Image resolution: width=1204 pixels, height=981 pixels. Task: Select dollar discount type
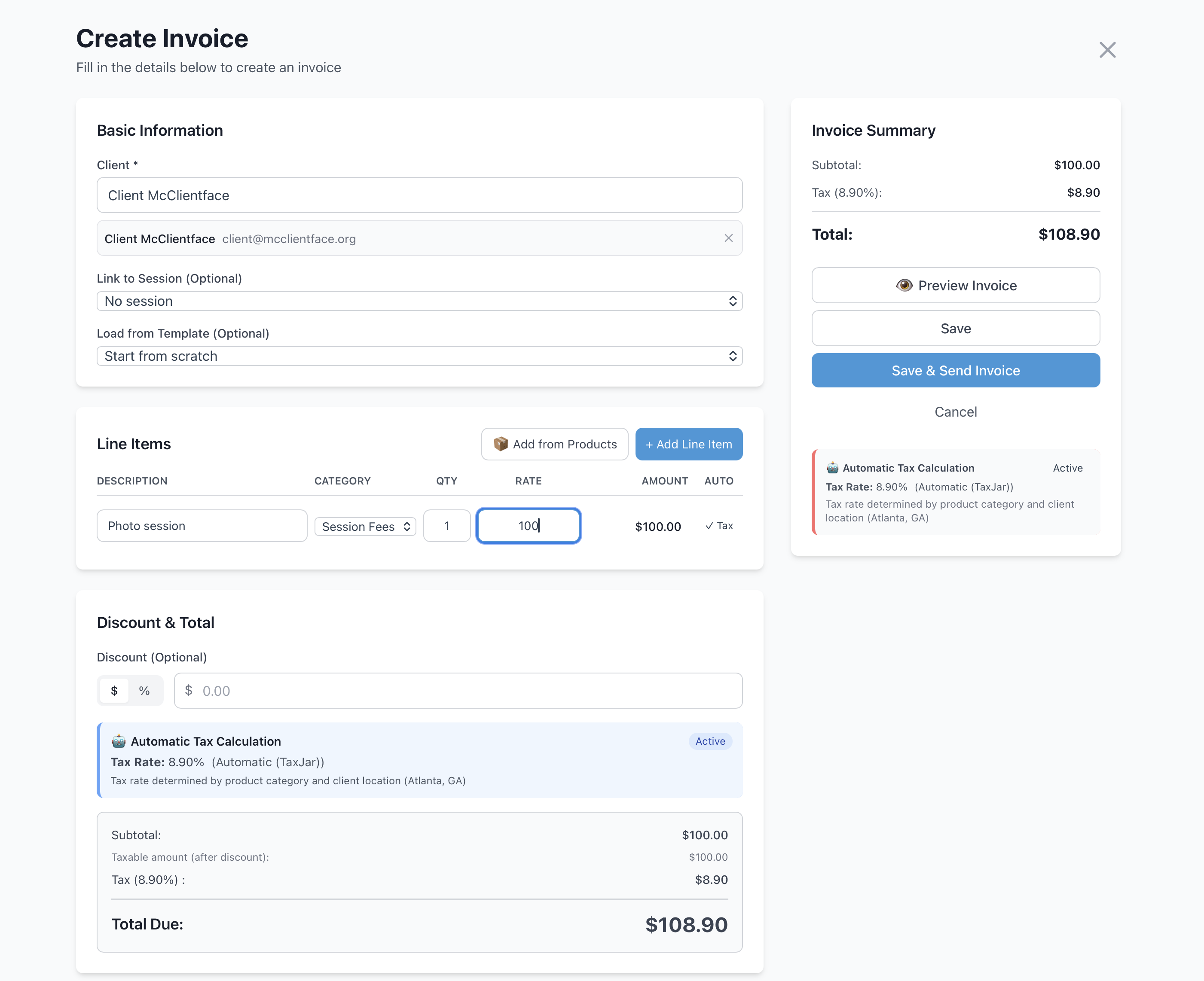(x=114, y=691)
